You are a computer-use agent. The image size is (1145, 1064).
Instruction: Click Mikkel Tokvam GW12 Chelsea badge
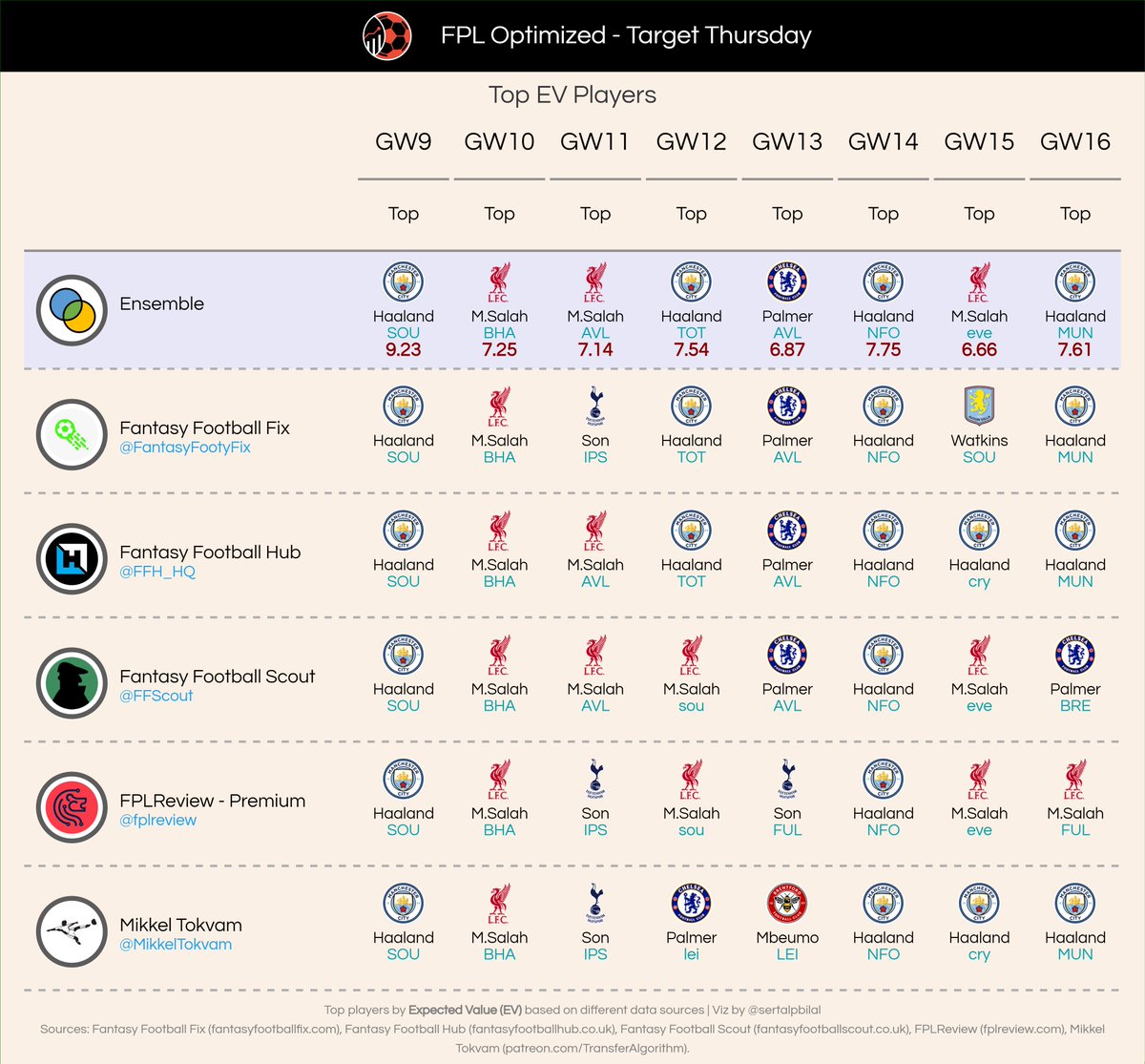coord(691,904)
